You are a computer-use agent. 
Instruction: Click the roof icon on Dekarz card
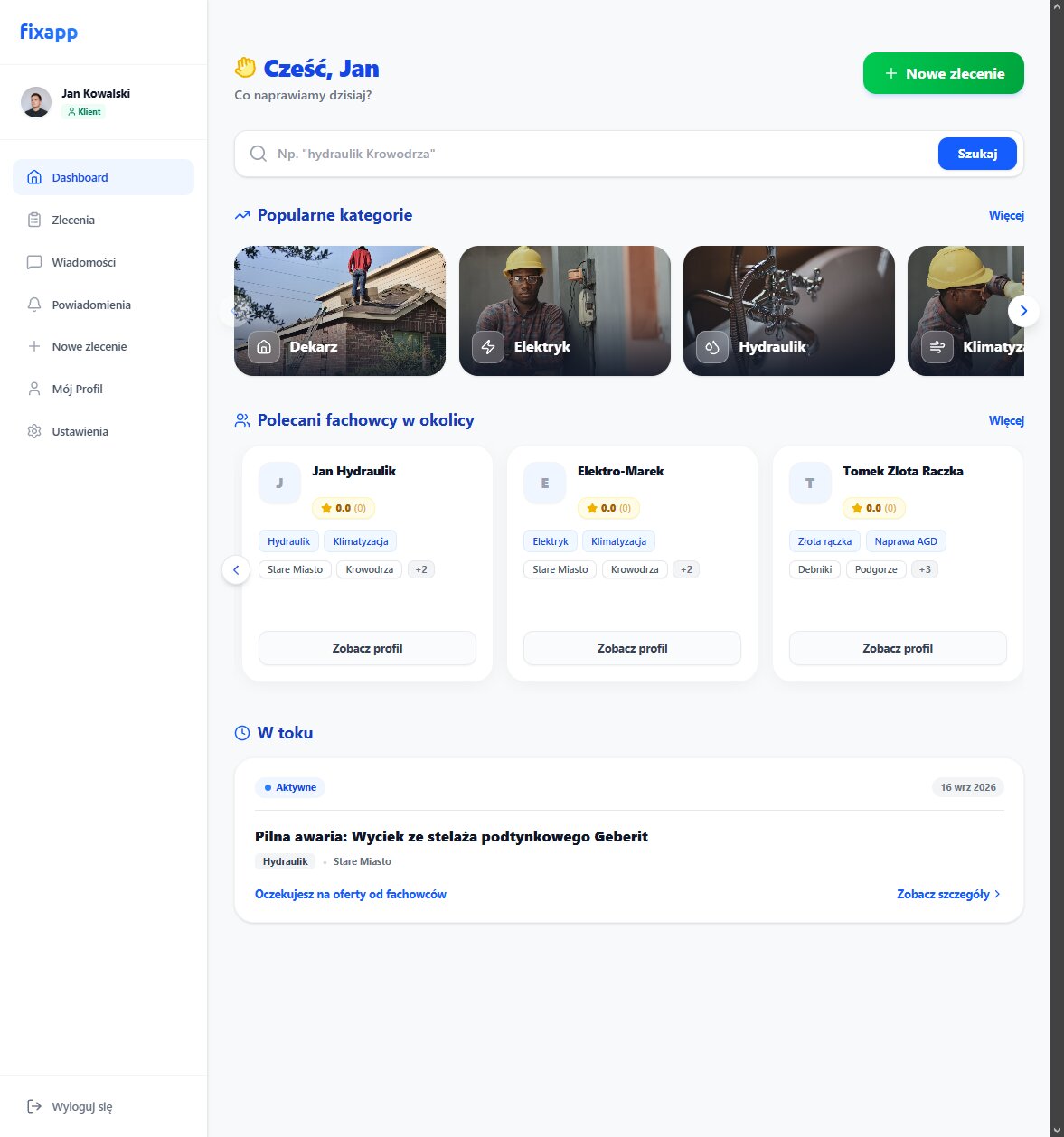264,346
